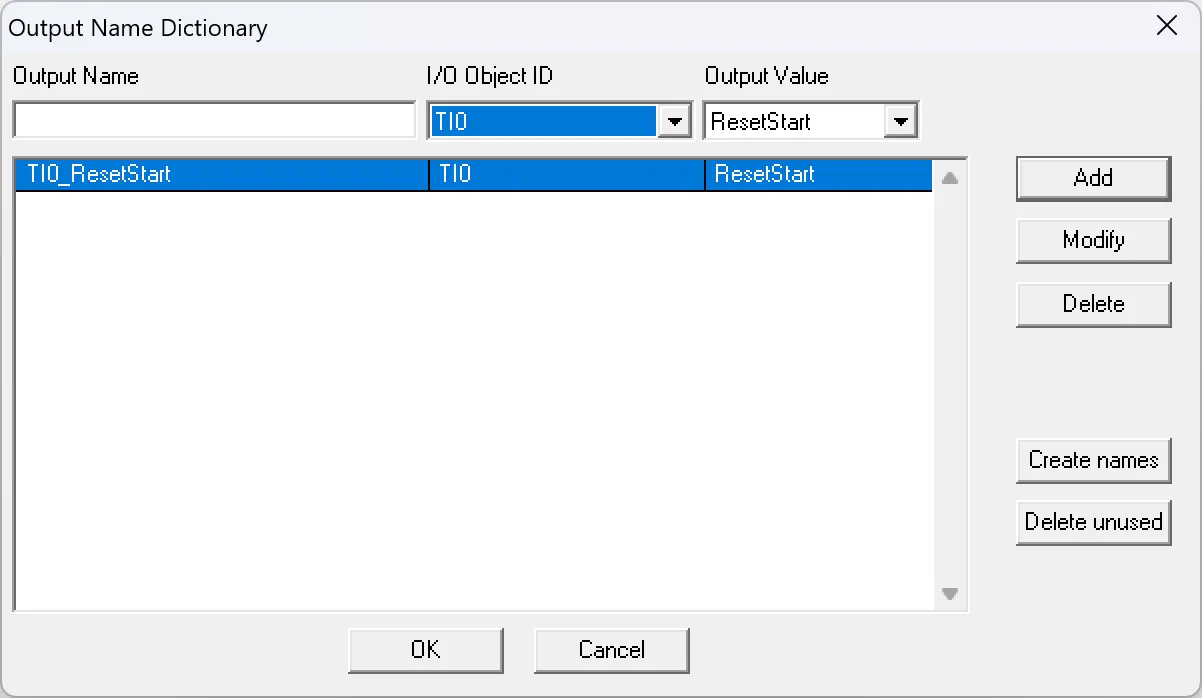The image size is (1202, 698).
Task: Click the Delete unused button
Action: 1092,522
